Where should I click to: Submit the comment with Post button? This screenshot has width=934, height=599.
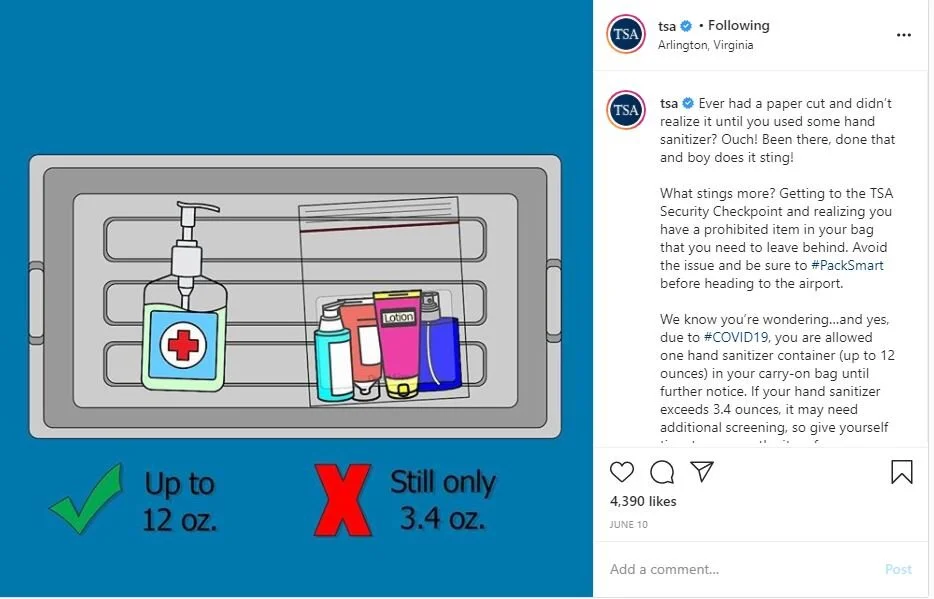(898, 569)
